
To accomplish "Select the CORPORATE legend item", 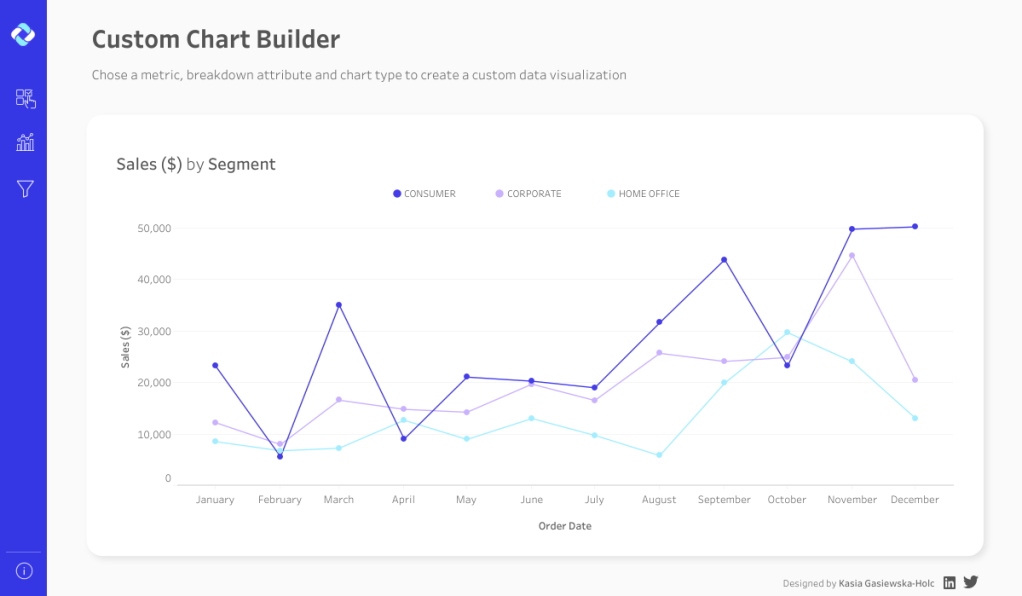I will point(528,194).
